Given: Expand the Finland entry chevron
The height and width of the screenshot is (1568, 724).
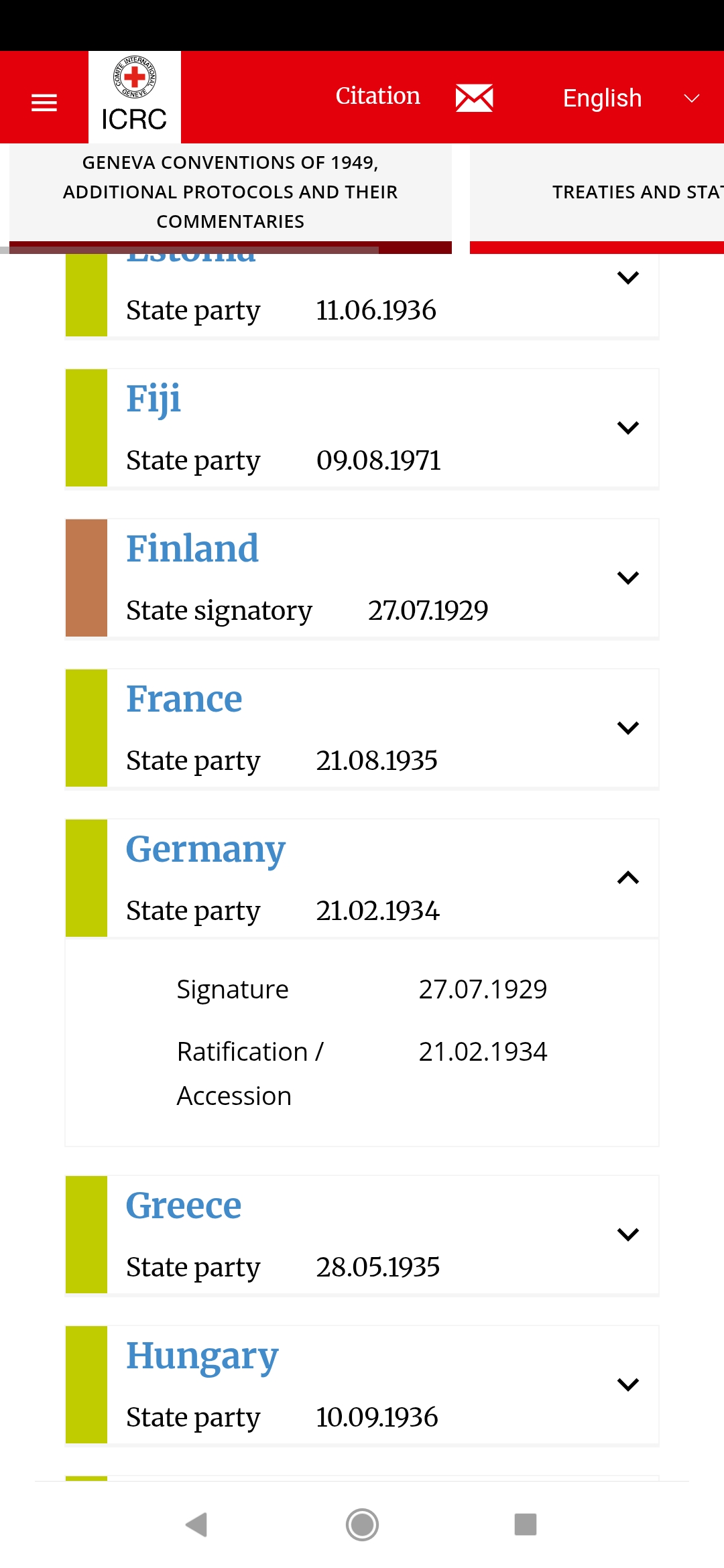Looking at the screenshot, I should (627, 578).
